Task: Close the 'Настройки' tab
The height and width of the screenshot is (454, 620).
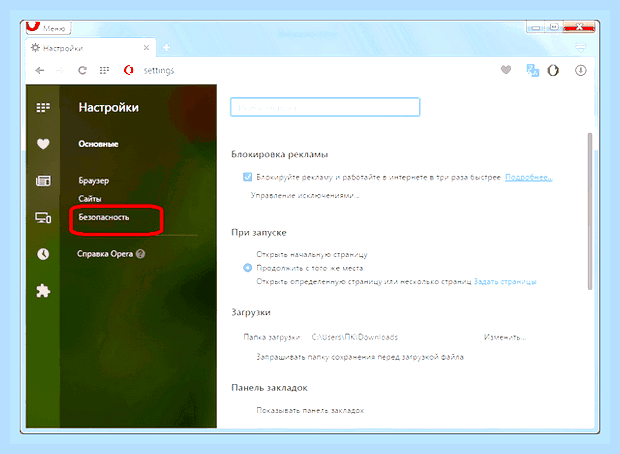Action: click(146, 48)
